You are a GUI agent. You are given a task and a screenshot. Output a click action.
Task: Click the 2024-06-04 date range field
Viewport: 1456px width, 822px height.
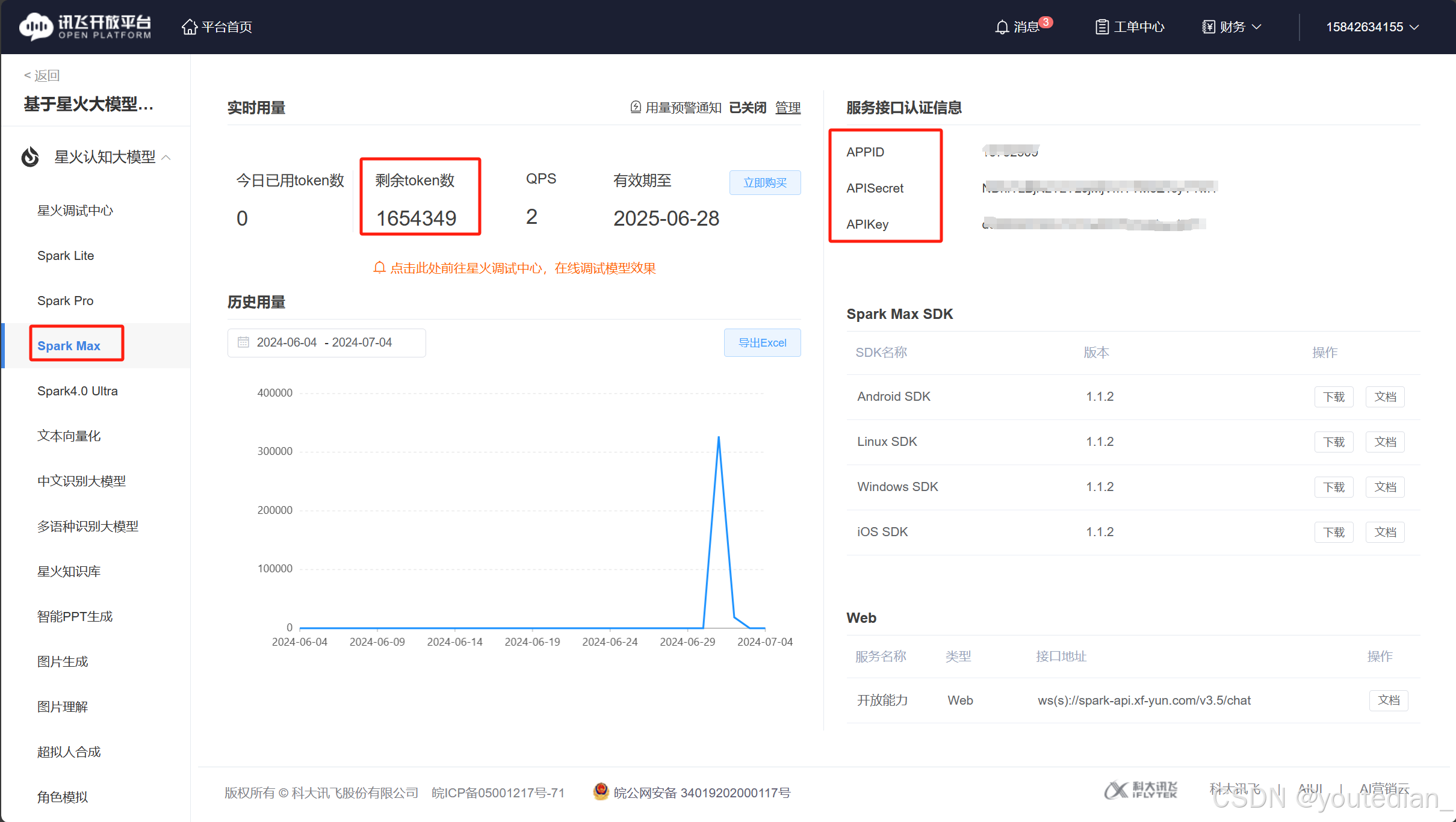288,342
